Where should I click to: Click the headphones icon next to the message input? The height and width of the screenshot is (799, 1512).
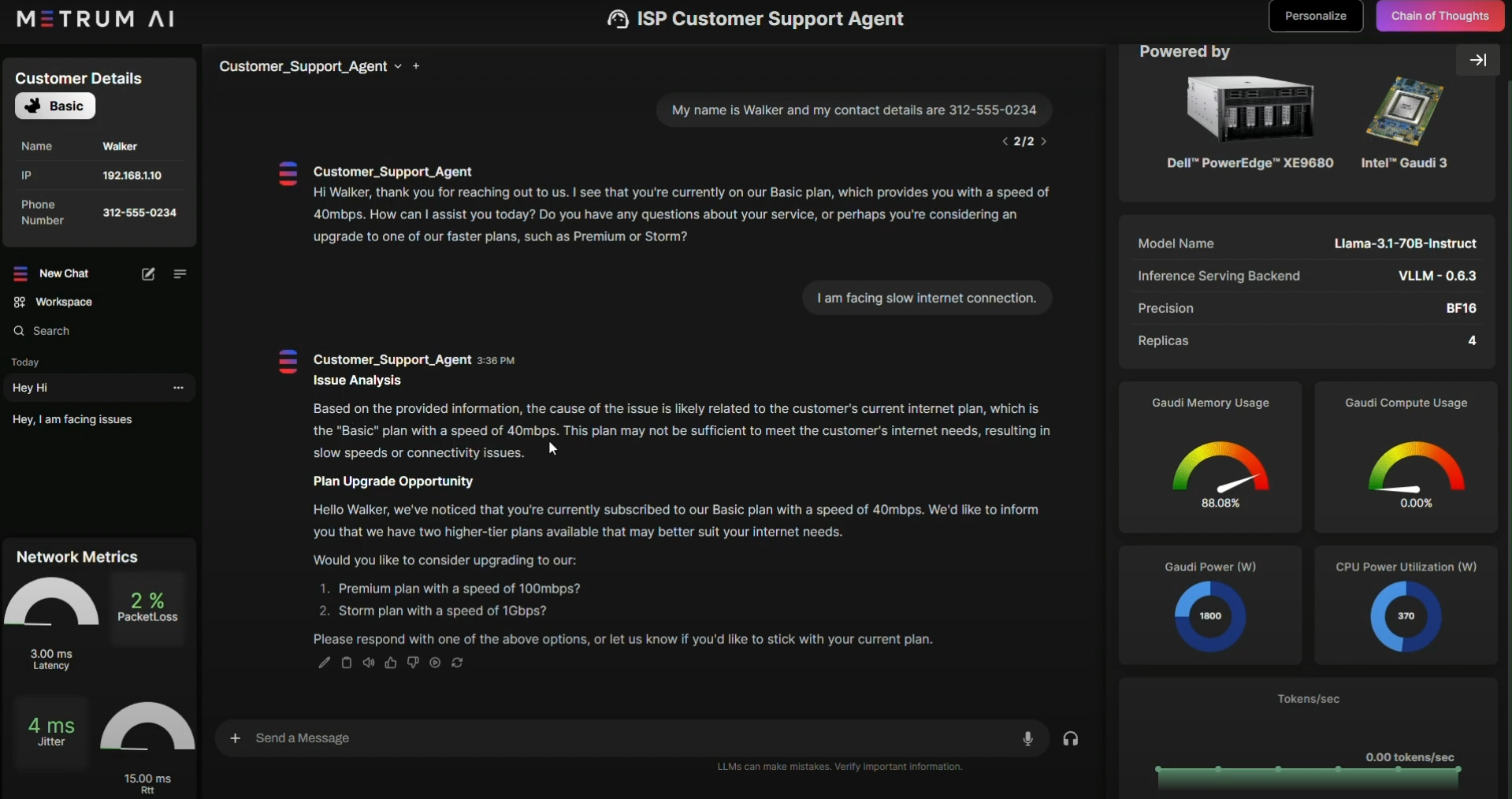pos(1071,738)
